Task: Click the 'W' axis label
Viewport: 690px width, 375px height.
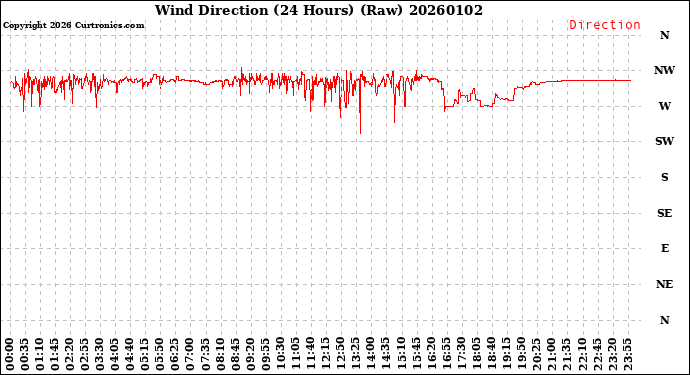Action: coord(664,106)
